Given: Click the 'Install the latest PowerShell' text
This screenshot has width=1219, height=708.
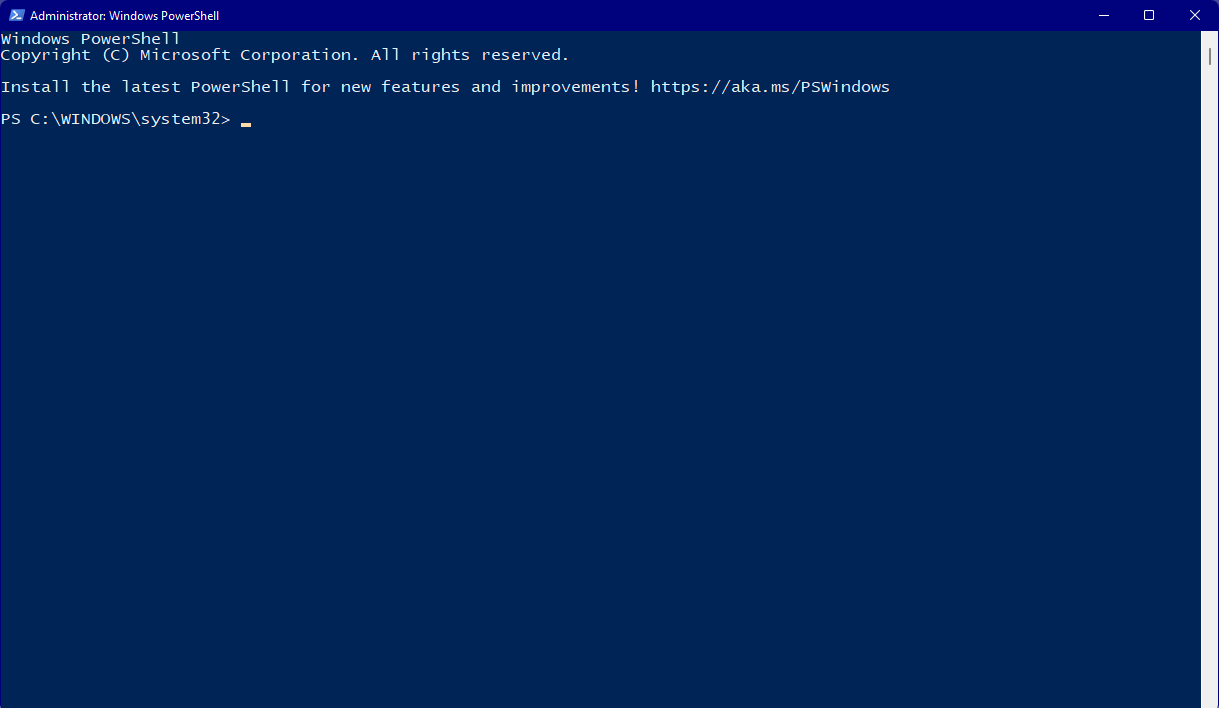Looking at the screenshot, I should pos(146,87).
